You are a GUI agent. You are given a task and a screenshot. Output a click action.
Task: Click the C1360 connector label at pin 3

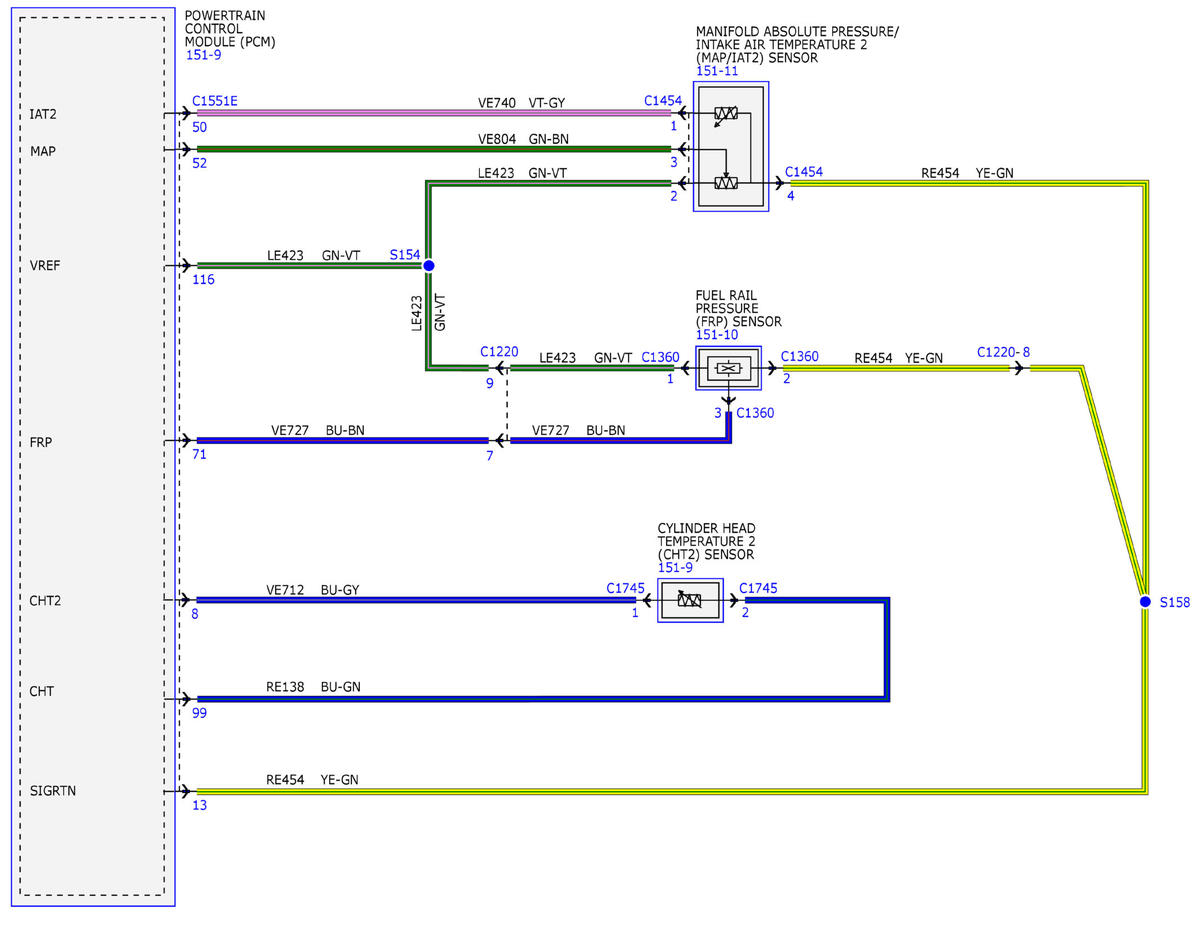756,413
